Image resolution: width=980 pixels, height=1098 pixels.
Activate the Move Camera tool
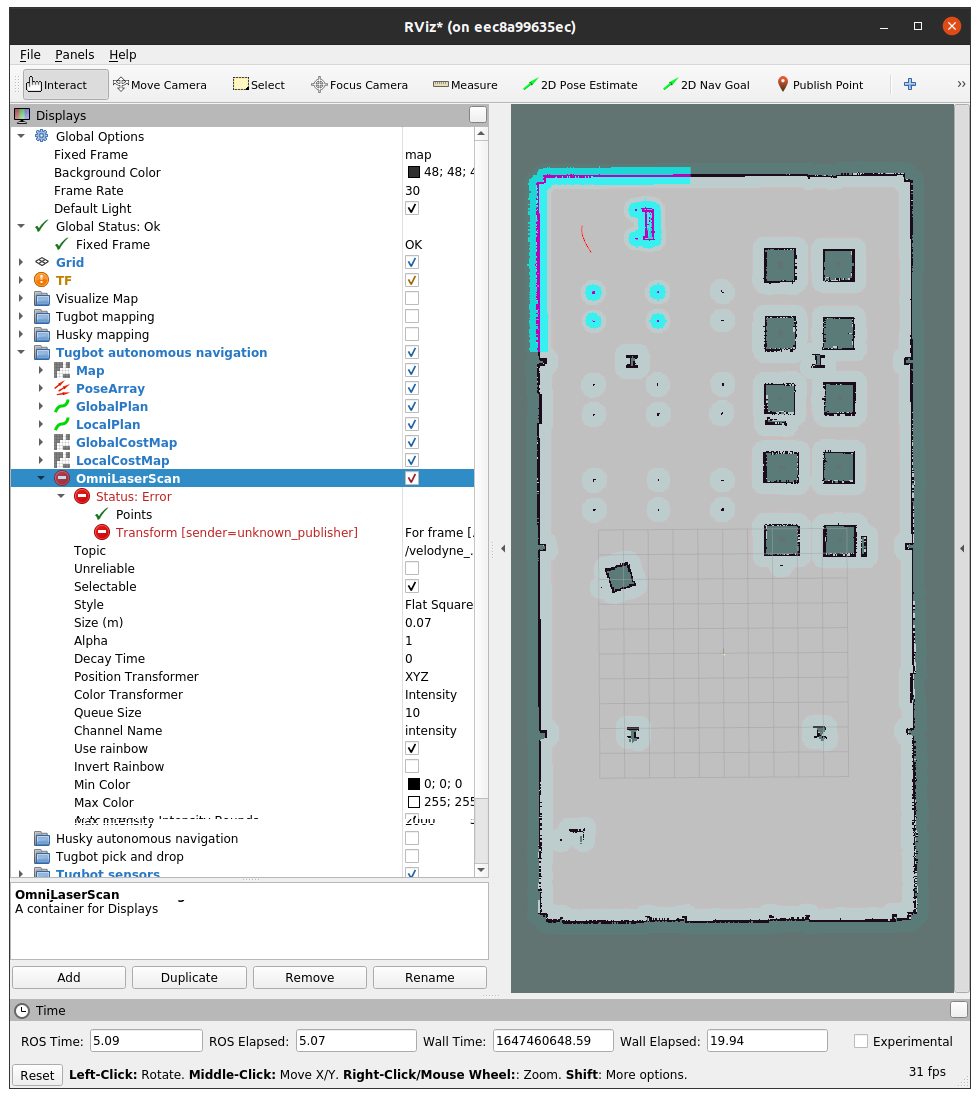[x=160, y=85]
